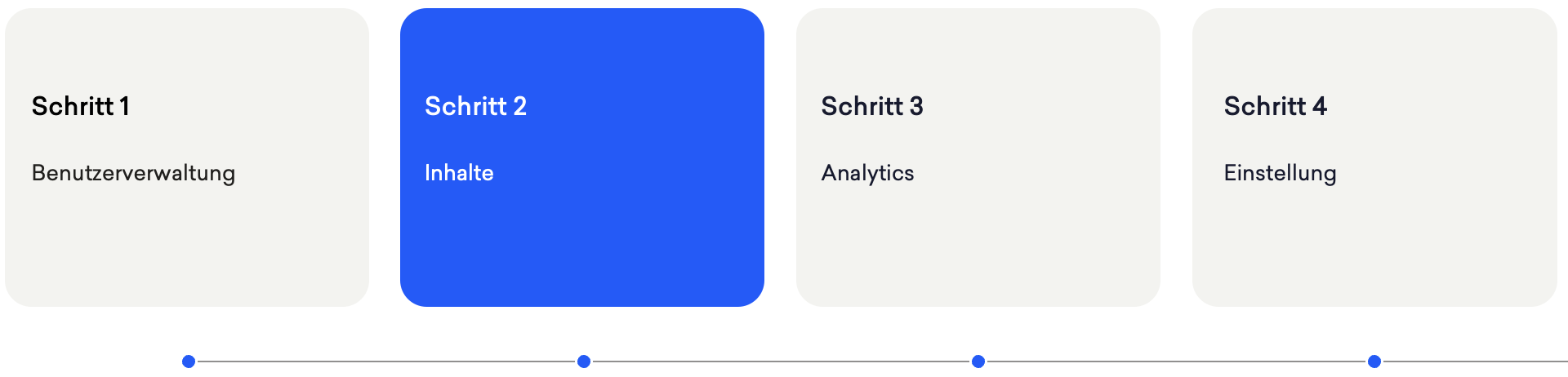Click the Einstellung label

point(1280,173)
